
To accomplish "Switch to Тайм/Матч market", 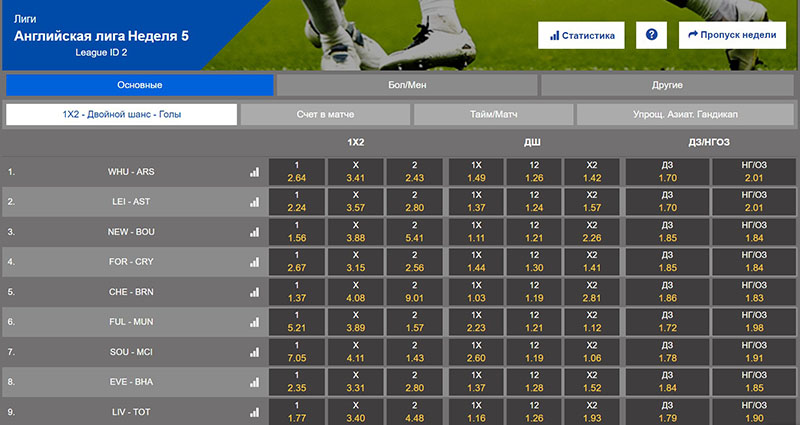I will point(493,115).
